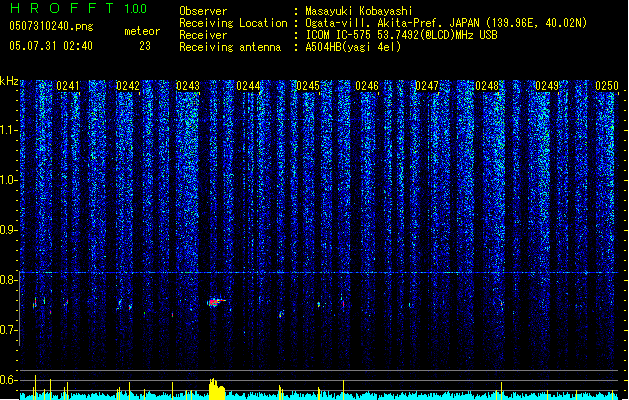Select the filename 0507310240.png
Image resolution: width=629 pixels, height=400 pixels.
(x=51, y=27)
